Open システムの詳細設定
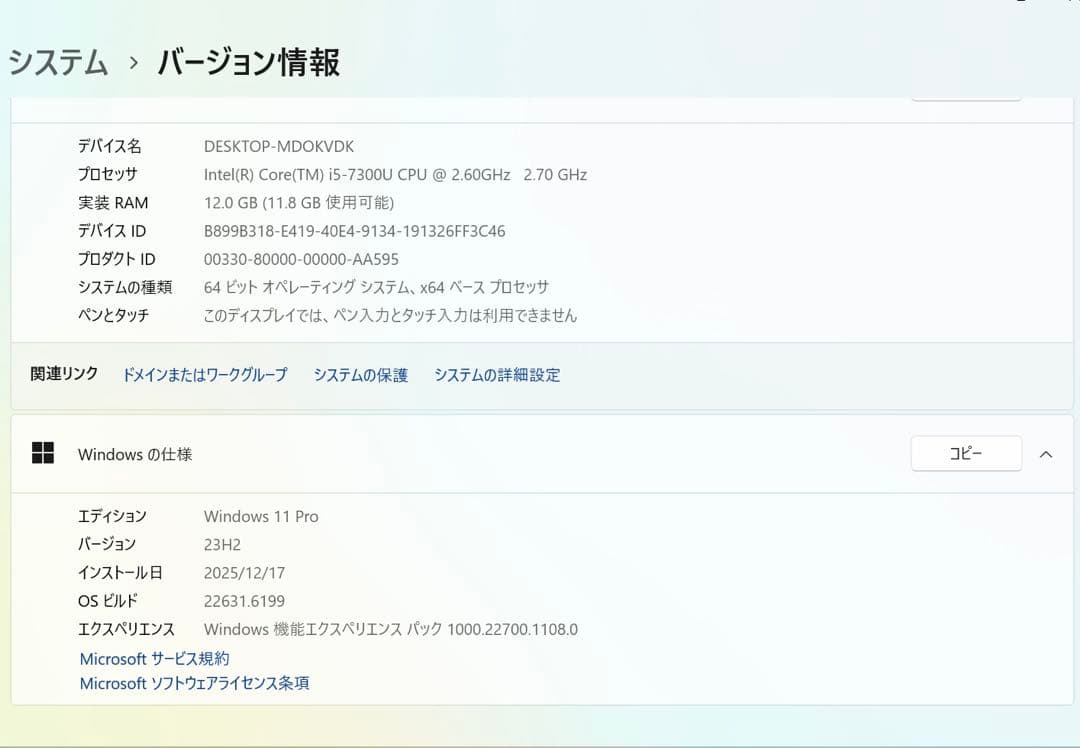1080x748 pixels. click(x=497, y=375)
